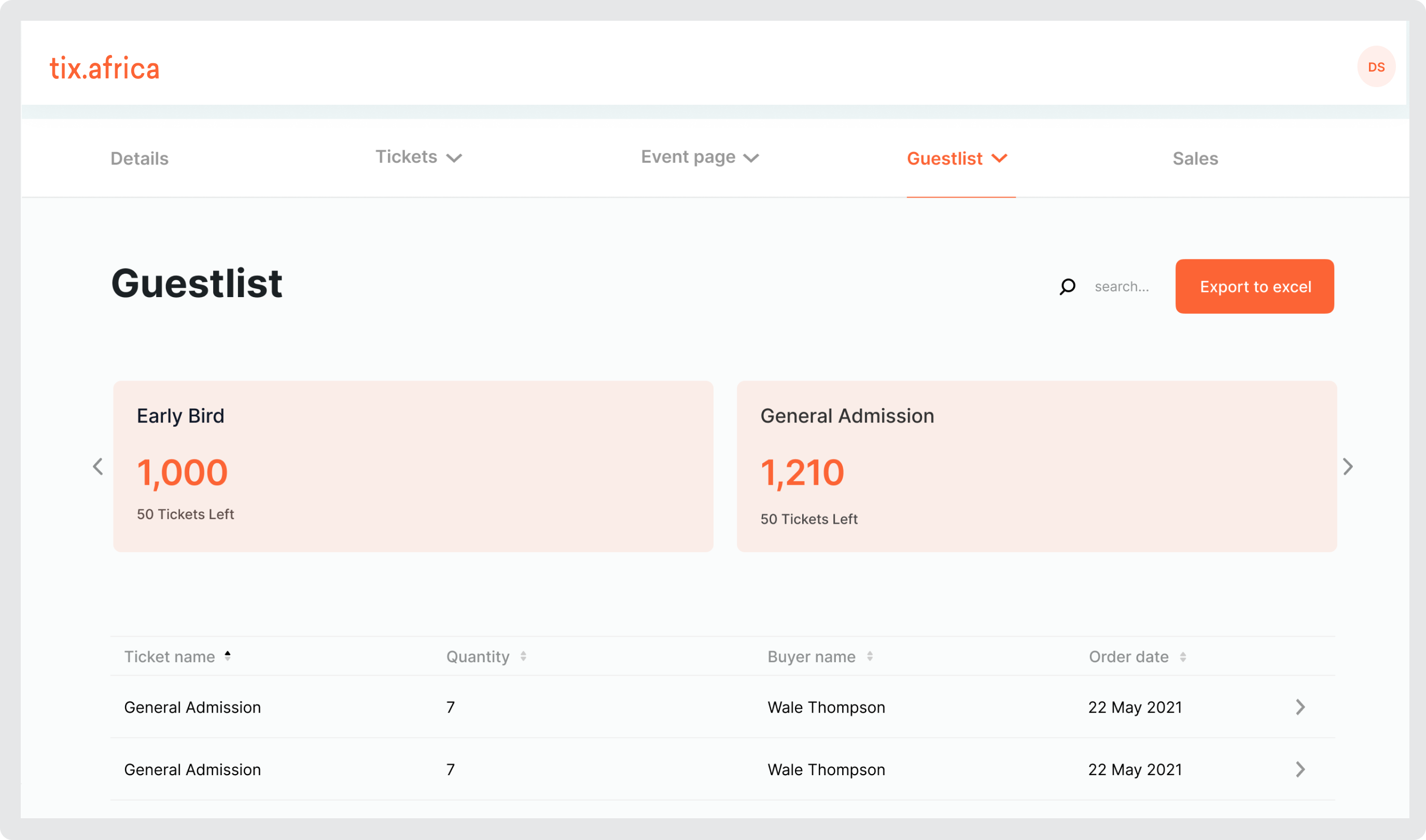Select the Early Bird ticket card

click(413, 467)
